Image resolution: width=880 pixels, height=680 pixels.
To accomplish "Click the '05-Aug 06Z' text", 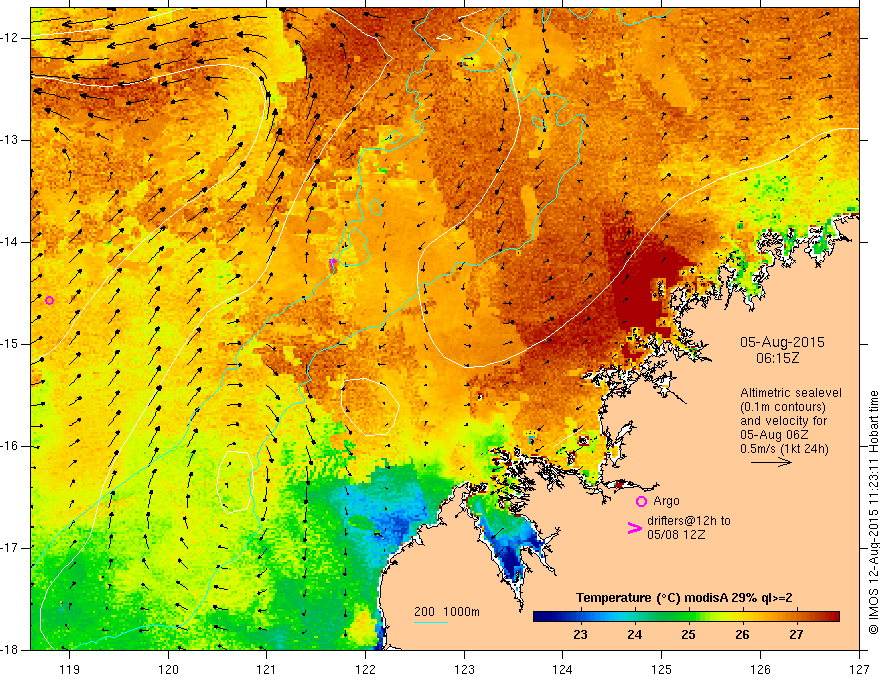I will [x=774, y=435].
